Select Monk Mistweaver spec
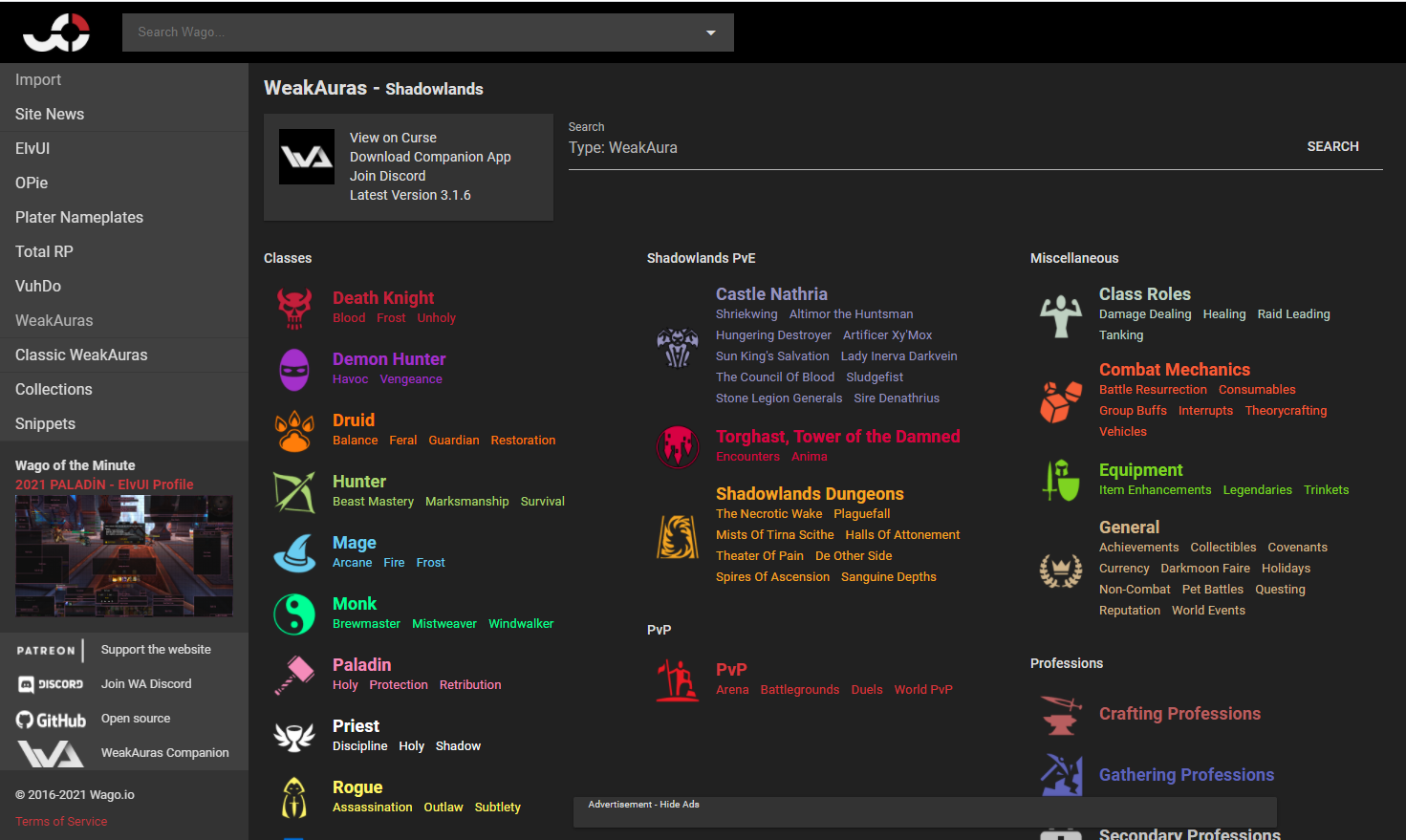The height and width of the screenshot is (840, 1406). tap(444, 624)
